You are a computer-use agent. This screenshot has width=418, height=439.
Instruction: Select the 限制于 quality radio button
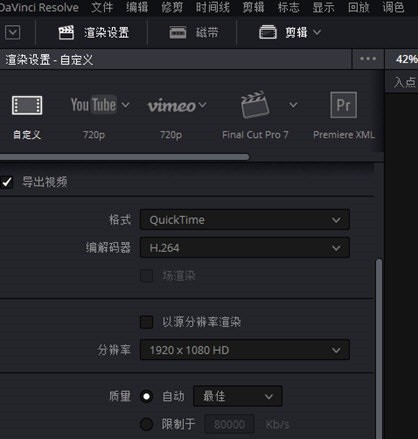[146, 424]
